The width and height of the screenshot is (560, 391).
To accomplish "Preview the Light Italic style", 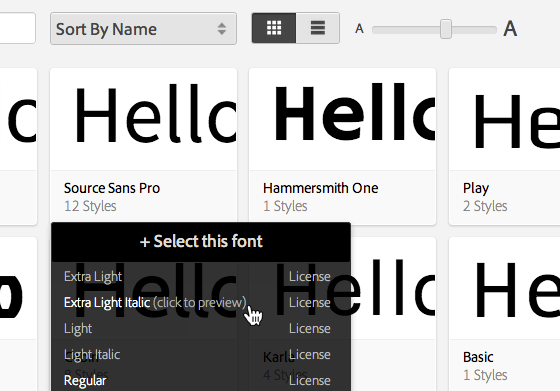I will tap(92, 355).
